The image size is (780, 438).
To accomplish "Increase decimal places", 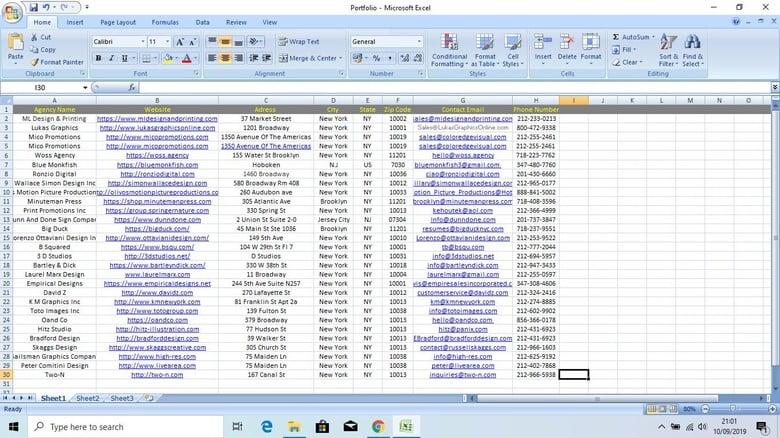I will [404, 59].
